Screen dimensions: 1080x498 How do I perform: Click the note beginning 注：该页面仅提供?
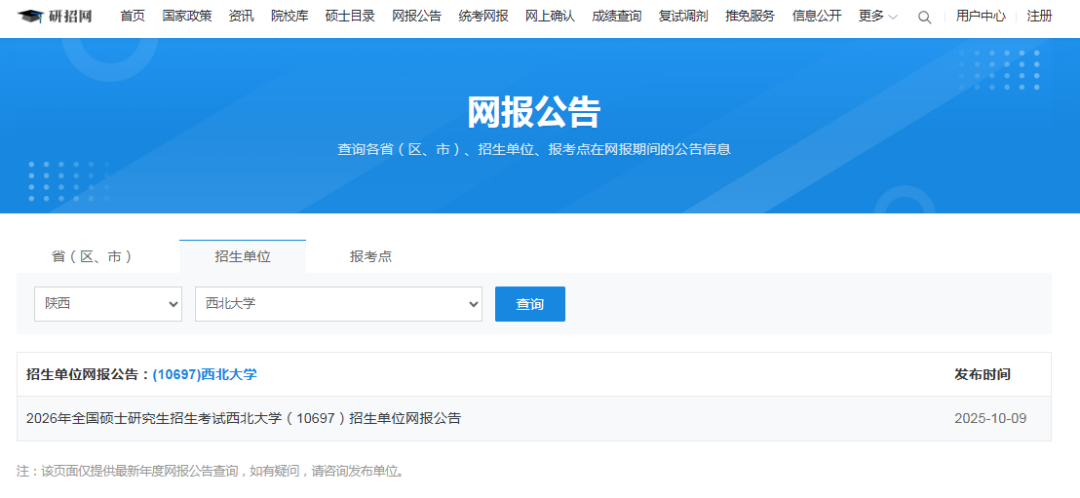pos(211,472)
